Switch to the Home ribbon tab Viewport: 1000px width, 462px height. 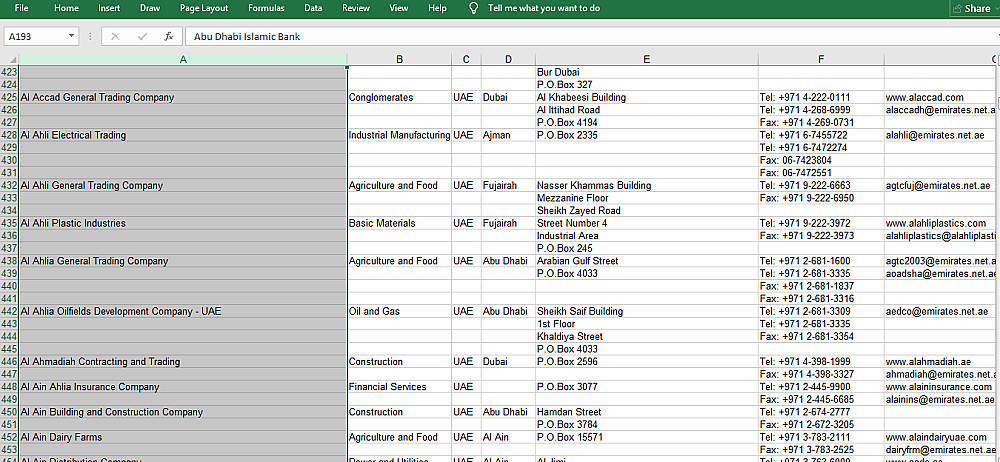click(66, 8)
